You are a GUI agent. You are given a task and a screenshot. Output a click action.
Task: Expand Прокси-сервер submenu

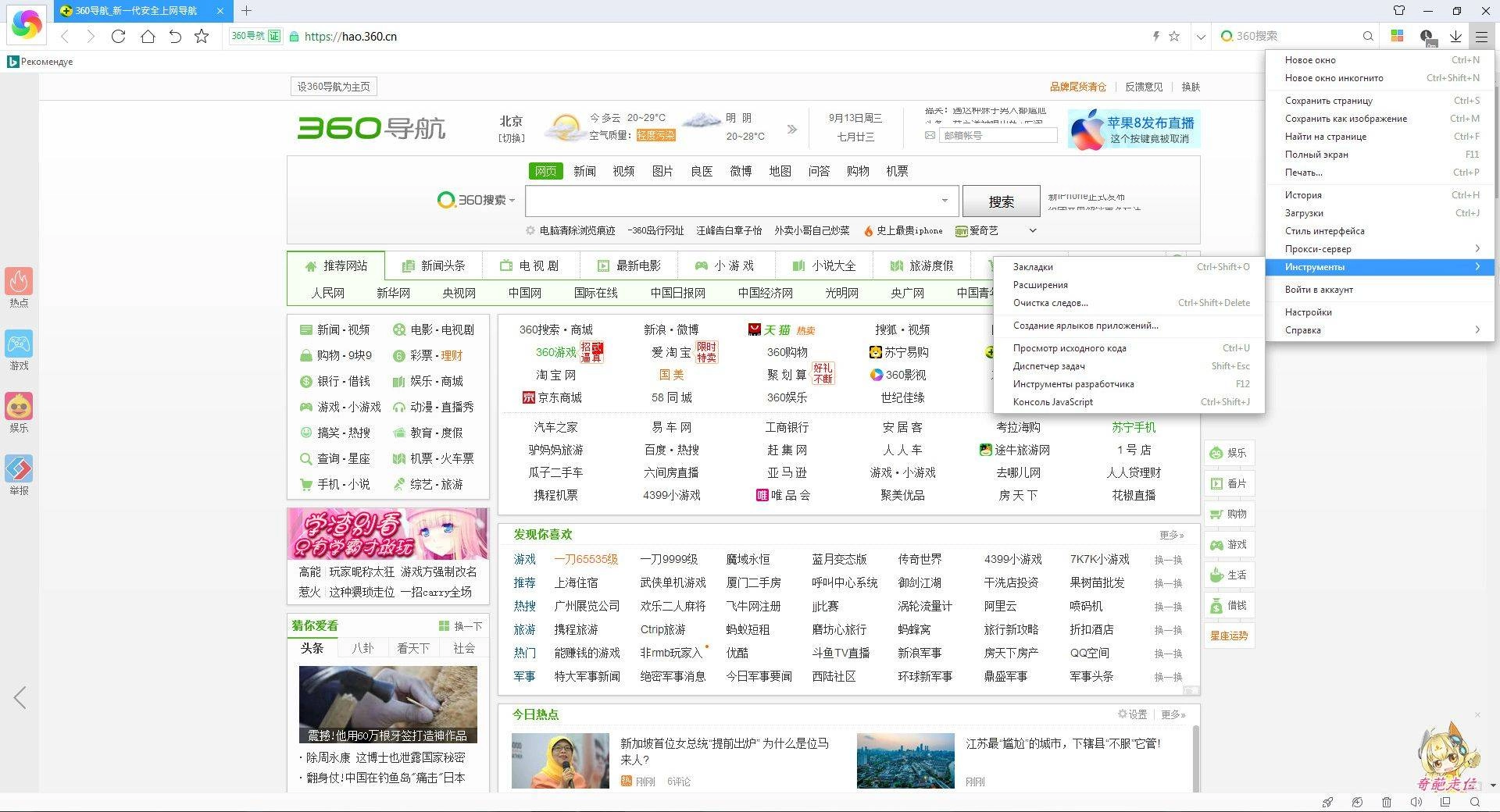tap(1380, 249)
